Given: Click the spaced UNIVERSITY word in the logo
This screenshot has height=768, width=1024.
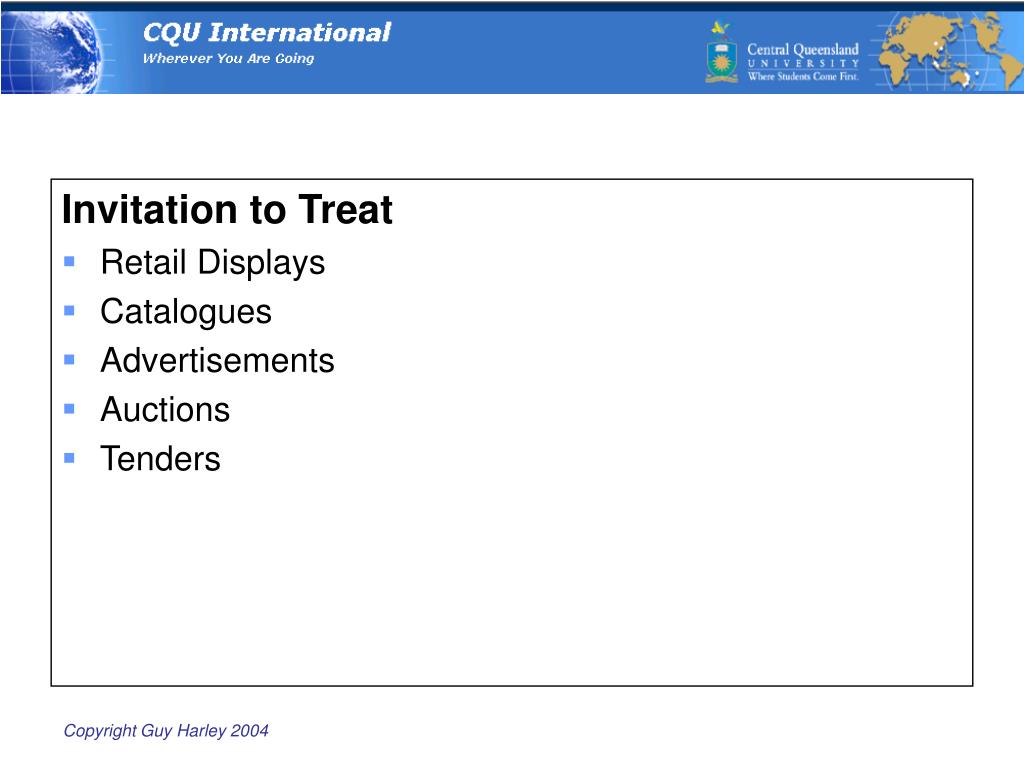Looking at the screenshot, I should pyautogui.click(x=803, y=63).
